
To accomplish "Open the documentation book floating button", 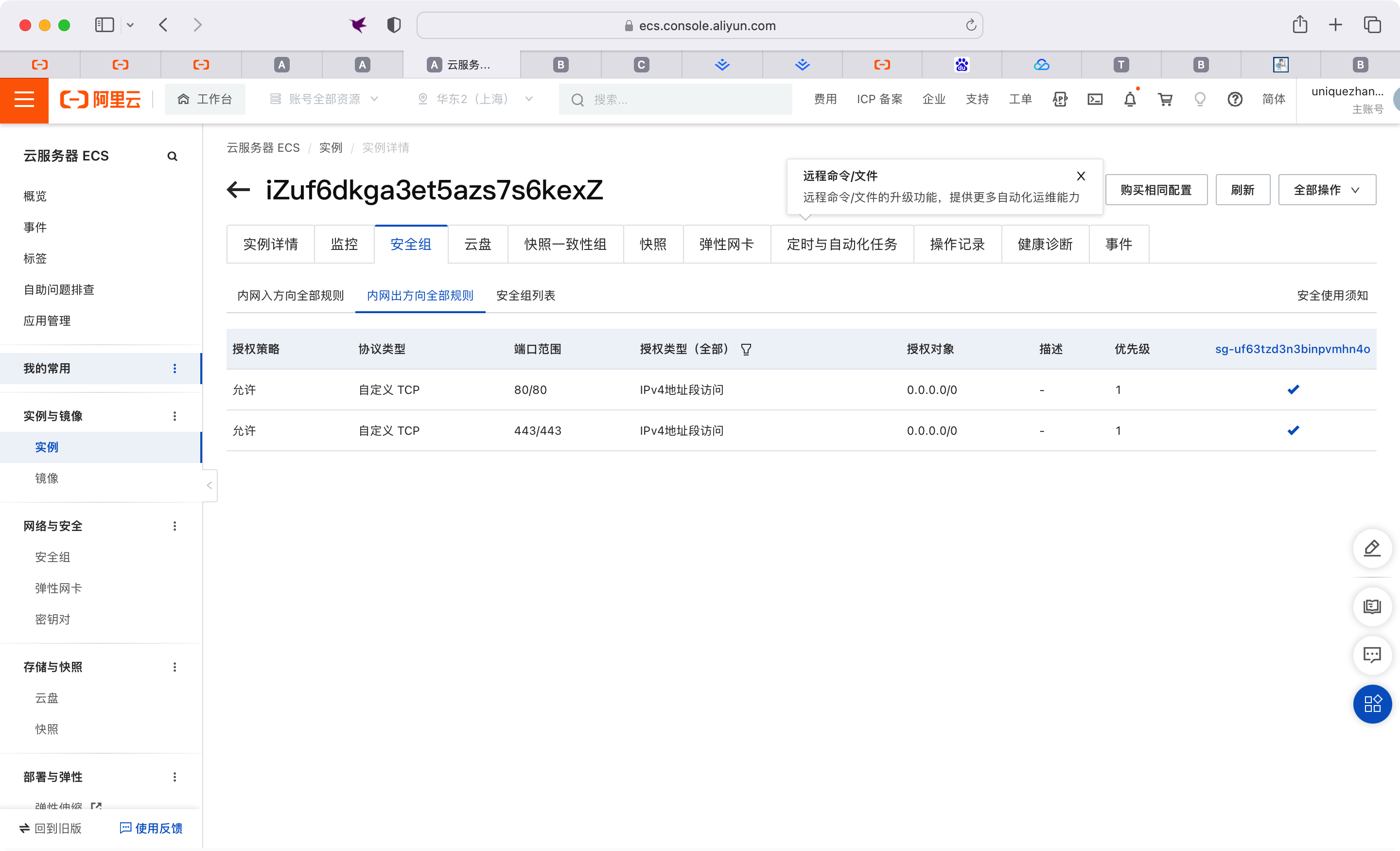I will 1372,606.
